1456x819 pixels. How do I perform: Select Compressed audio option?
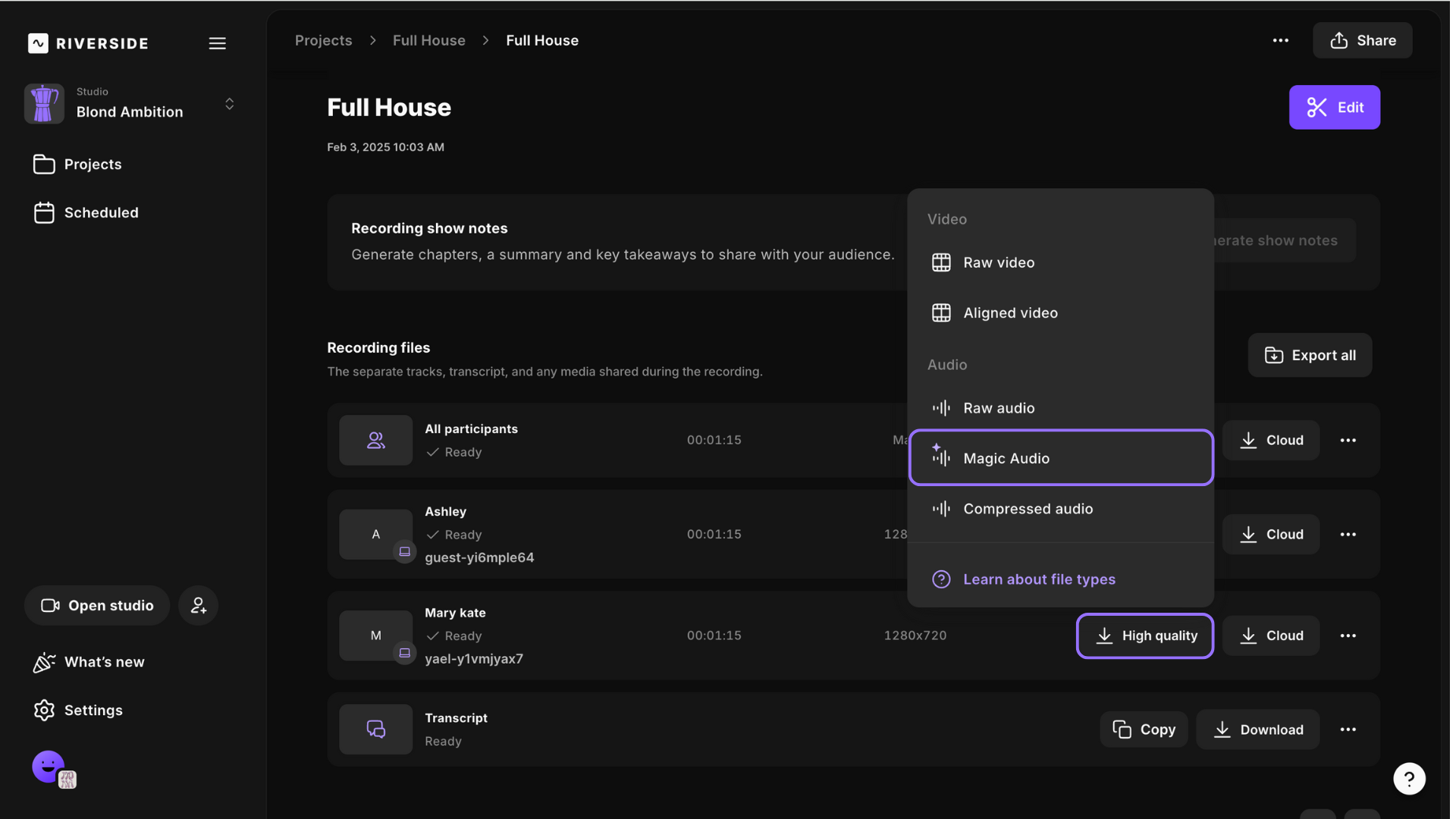point(1028,509)
